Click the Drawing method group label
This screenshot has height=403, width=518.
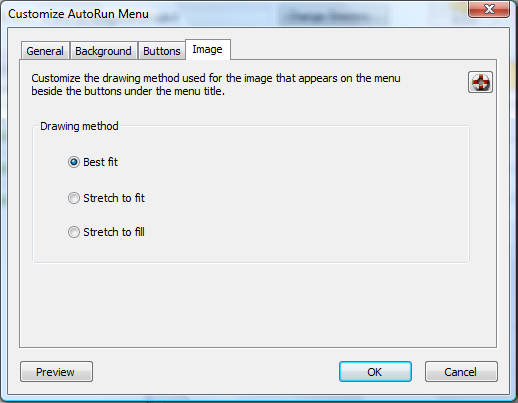[79, 126]
